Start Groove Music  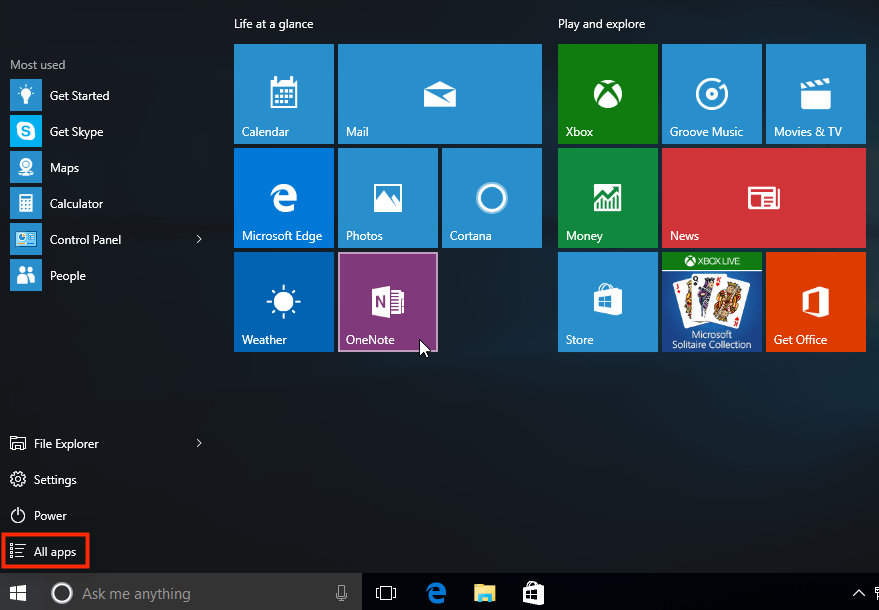(x=711, y=93)
